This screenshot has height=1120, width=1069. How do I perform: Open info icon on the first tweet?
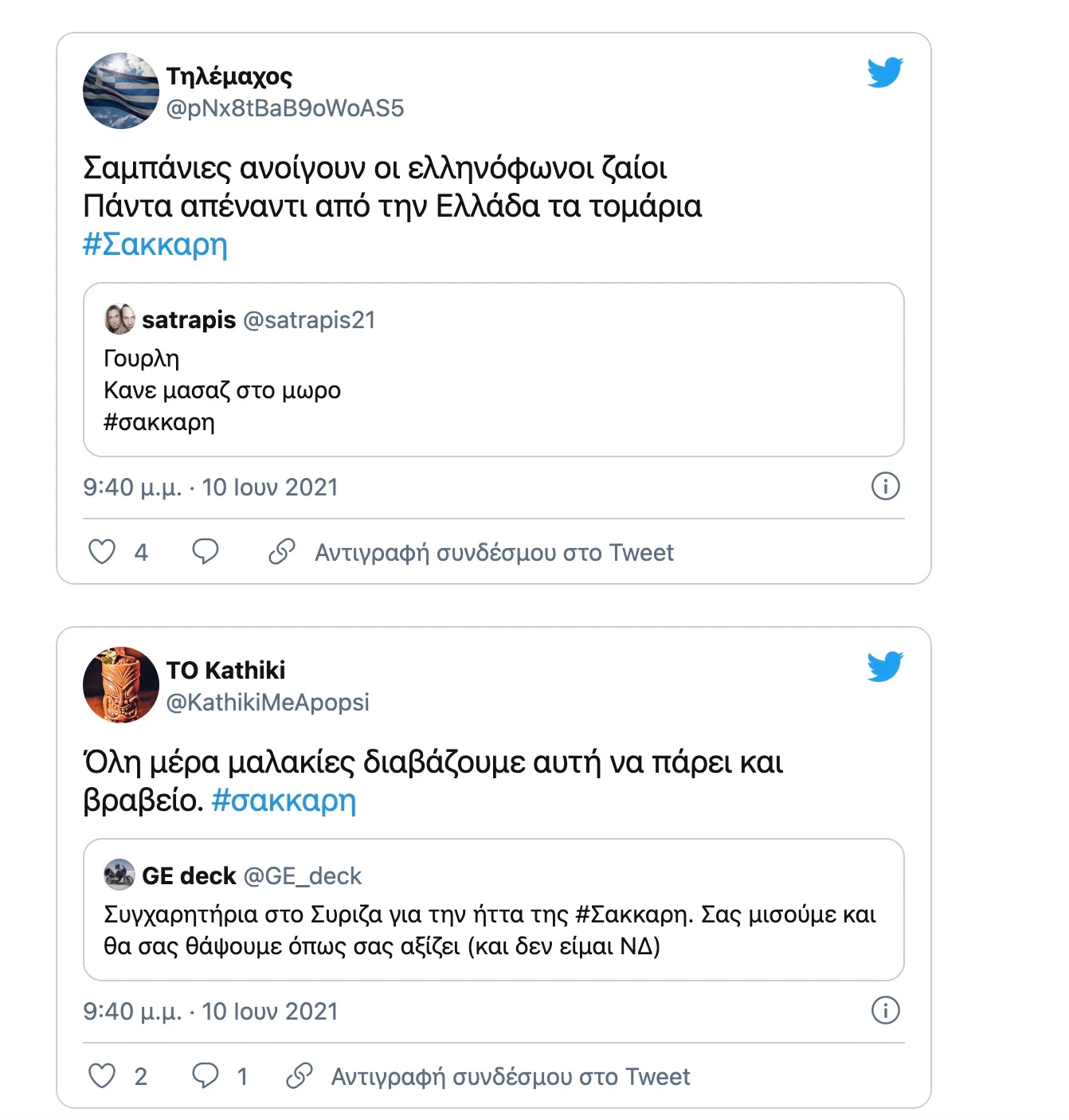[x=886, y=486]
